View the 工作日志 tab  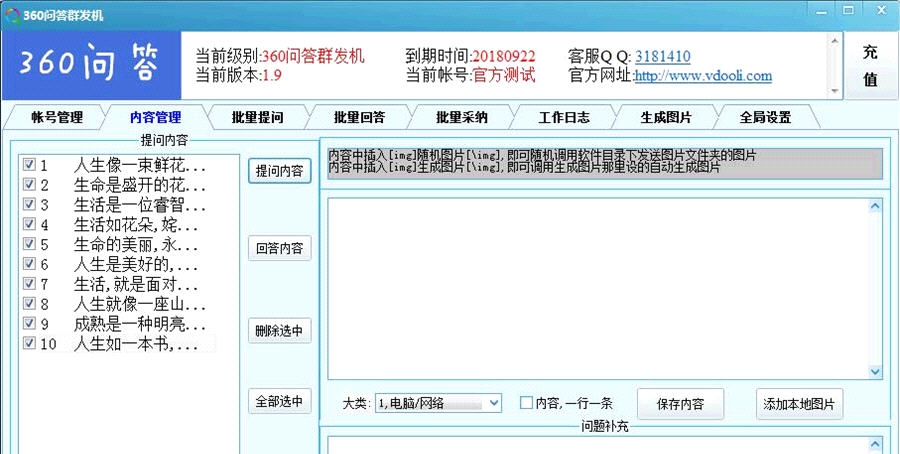(564, 118)
